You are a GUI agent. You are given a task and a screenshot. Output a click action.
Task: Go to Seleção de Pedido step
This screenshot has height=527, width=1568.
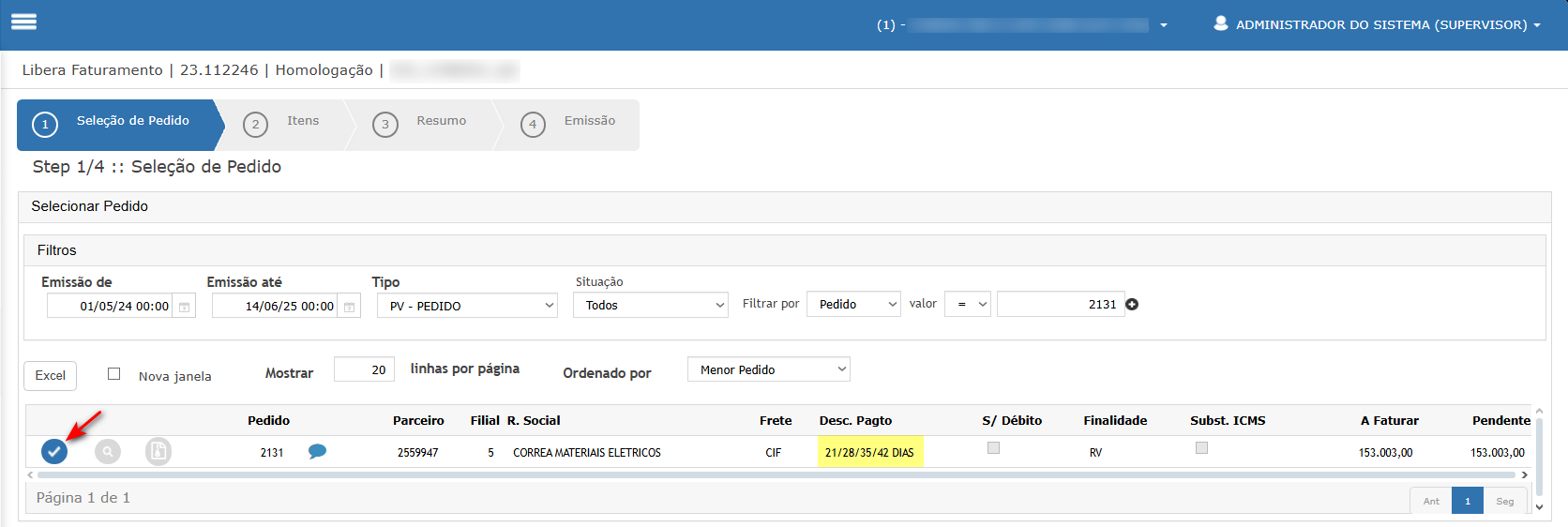click(120, 125)
